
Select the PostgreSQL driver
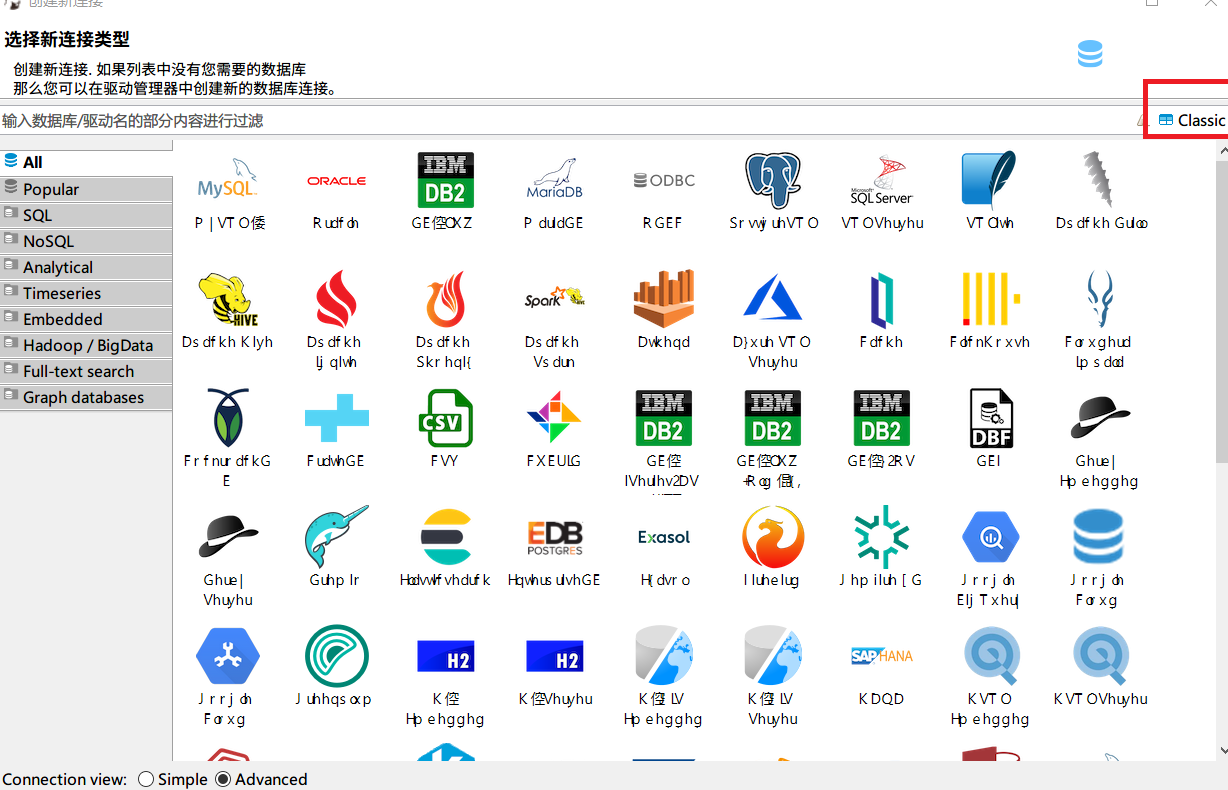[x=772, y=190]
